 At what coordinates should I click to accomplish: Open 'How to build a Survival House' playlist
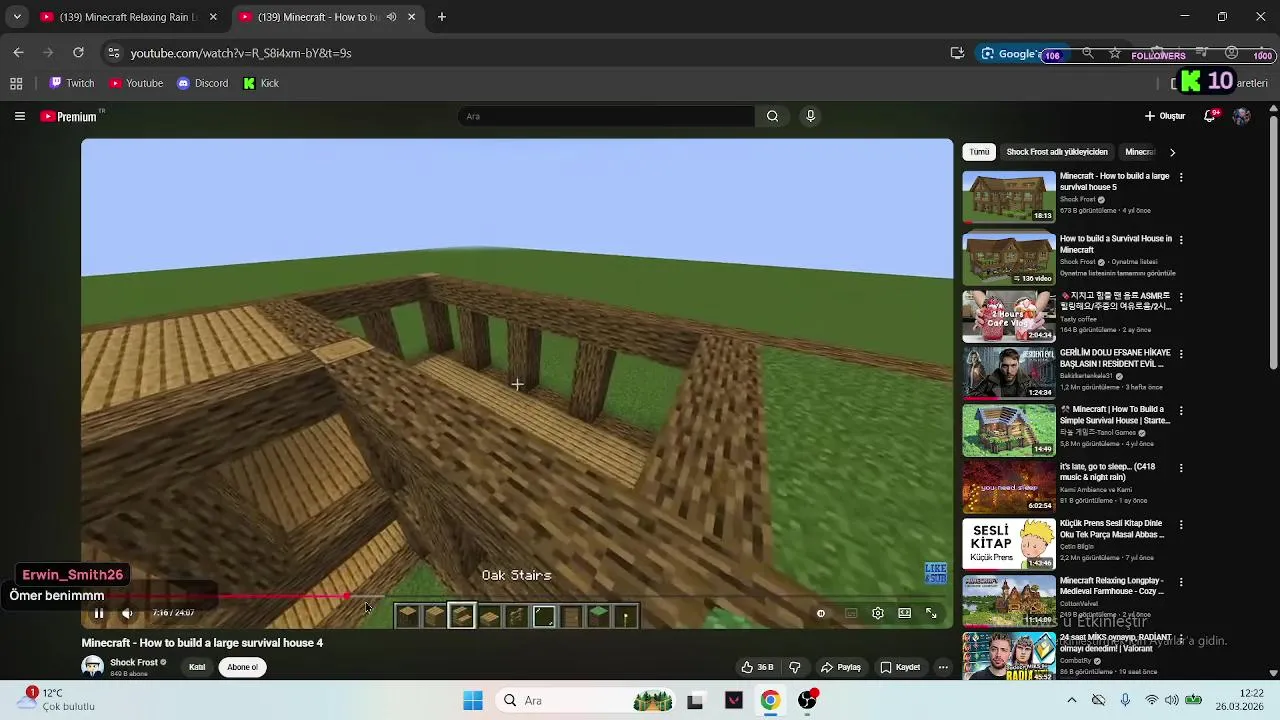coord(1009,258)
